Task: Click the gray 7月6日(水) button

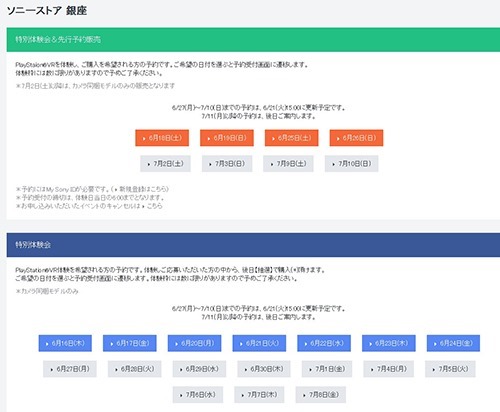Action: pyautogui.click(x=198, y=395)
